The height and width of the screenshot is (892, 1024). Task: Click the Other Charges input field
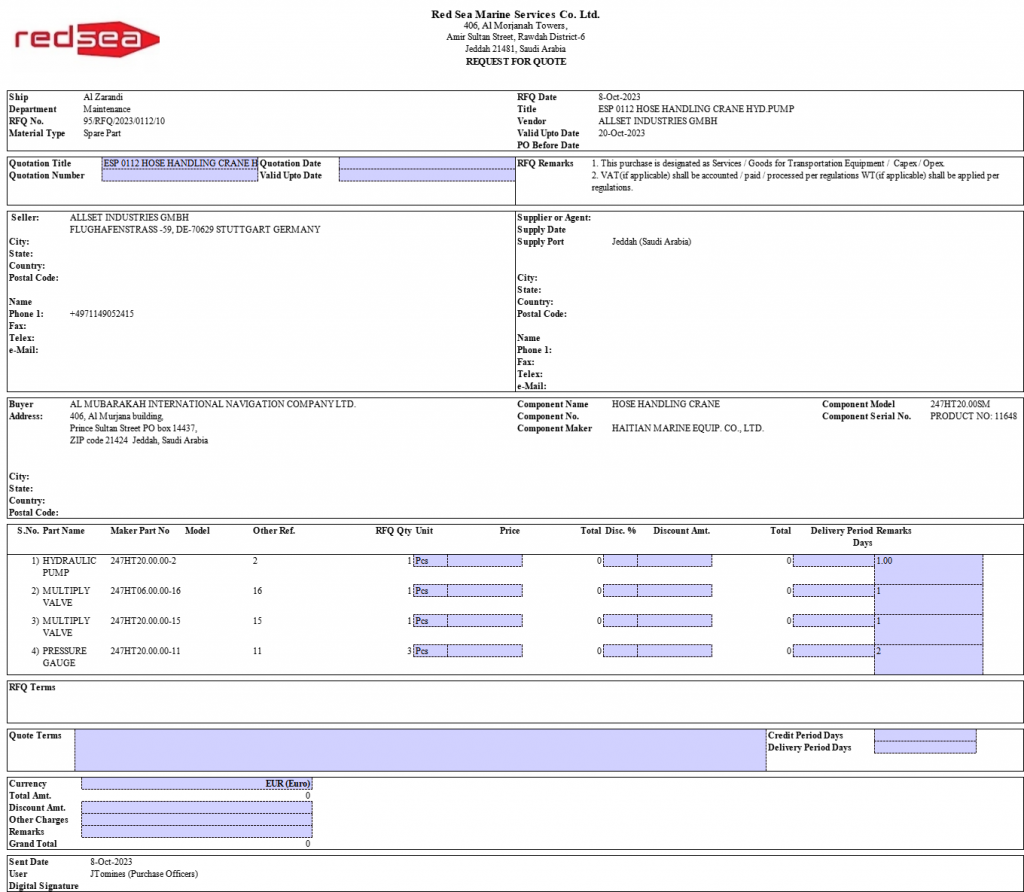coord(197,820)
